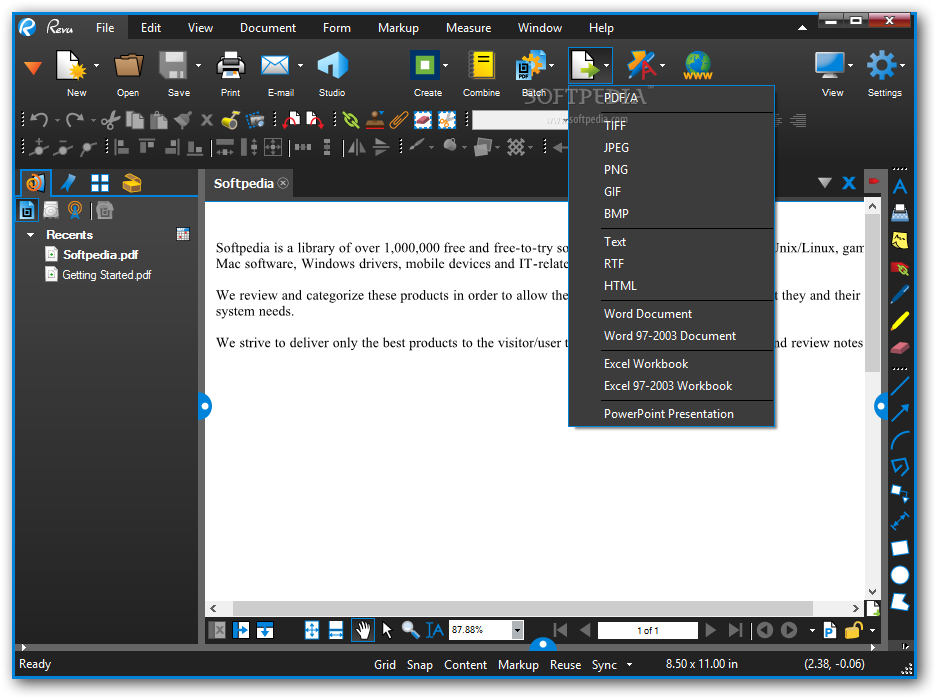Viewport: 937px width, 699px height.
Task: Click the Zoom magnifier tool
Action: (x=411, y=630)
